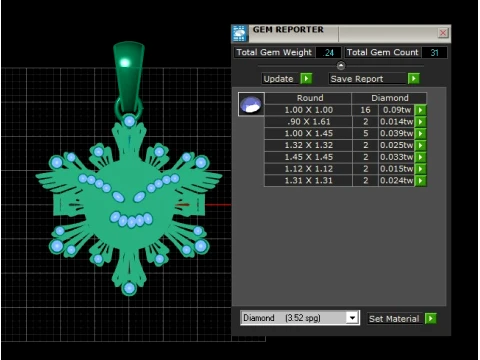Click the green arrow in the 1.32 X 1.32 row
480x360 pixels.
coord(421,145)
